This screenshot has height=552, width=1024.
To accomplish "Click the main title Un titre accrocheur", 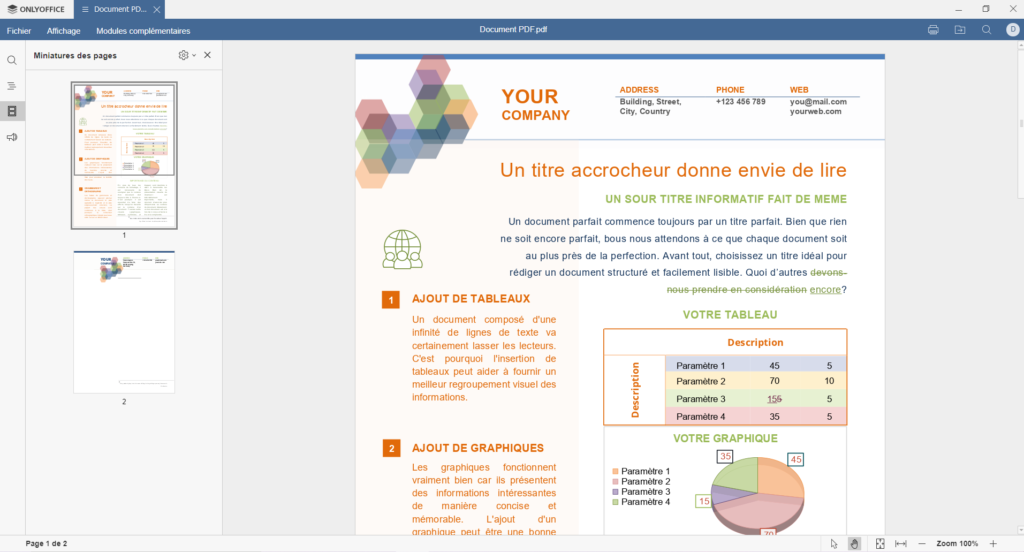I will coord(673,170).
